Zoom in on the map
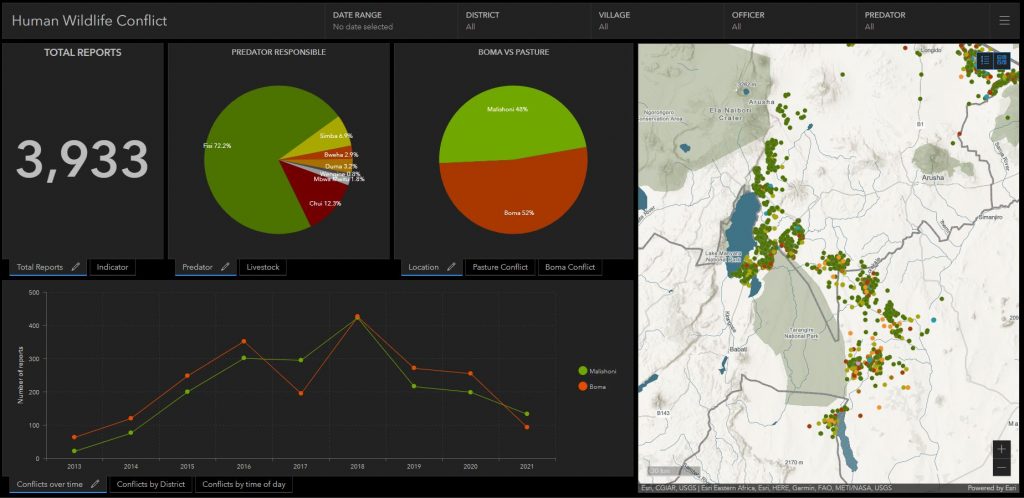This screenshot has height=498, width=1024. point(1002,449)
